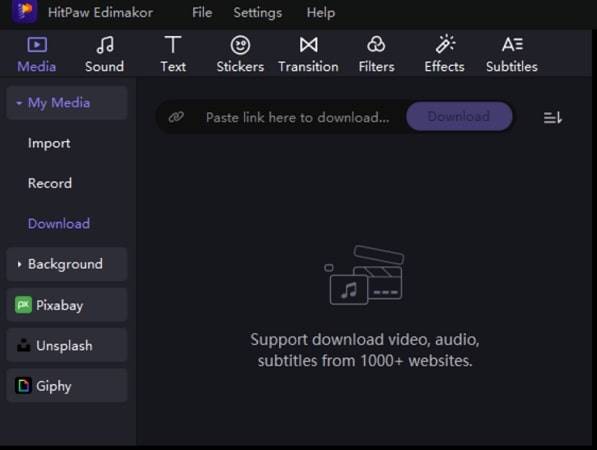The image size is (597, 450).
Task: Click the media clapperboard placeholder icon
Action: tap(365, 275)
